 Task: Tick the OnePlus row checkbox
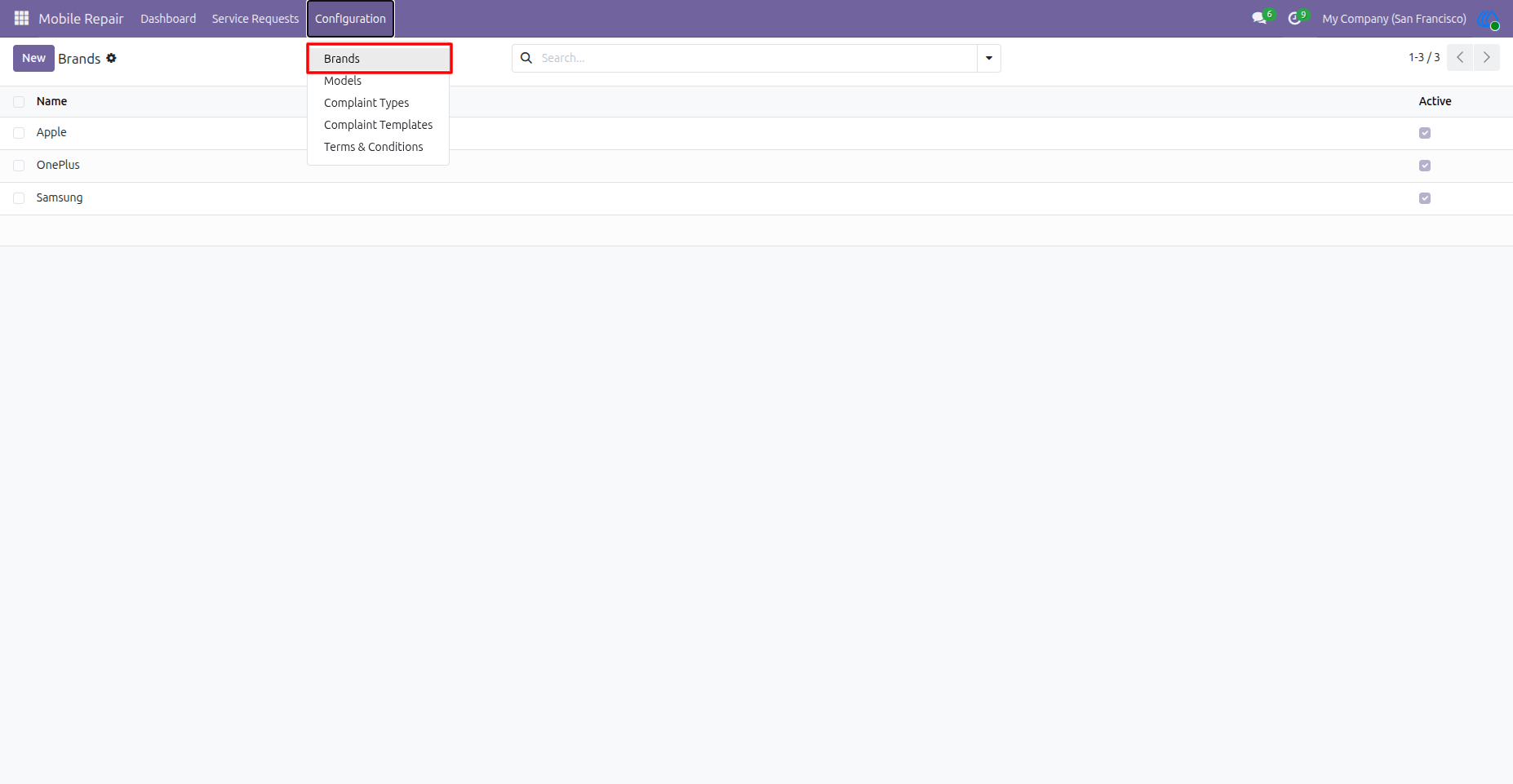pos(19,166)
